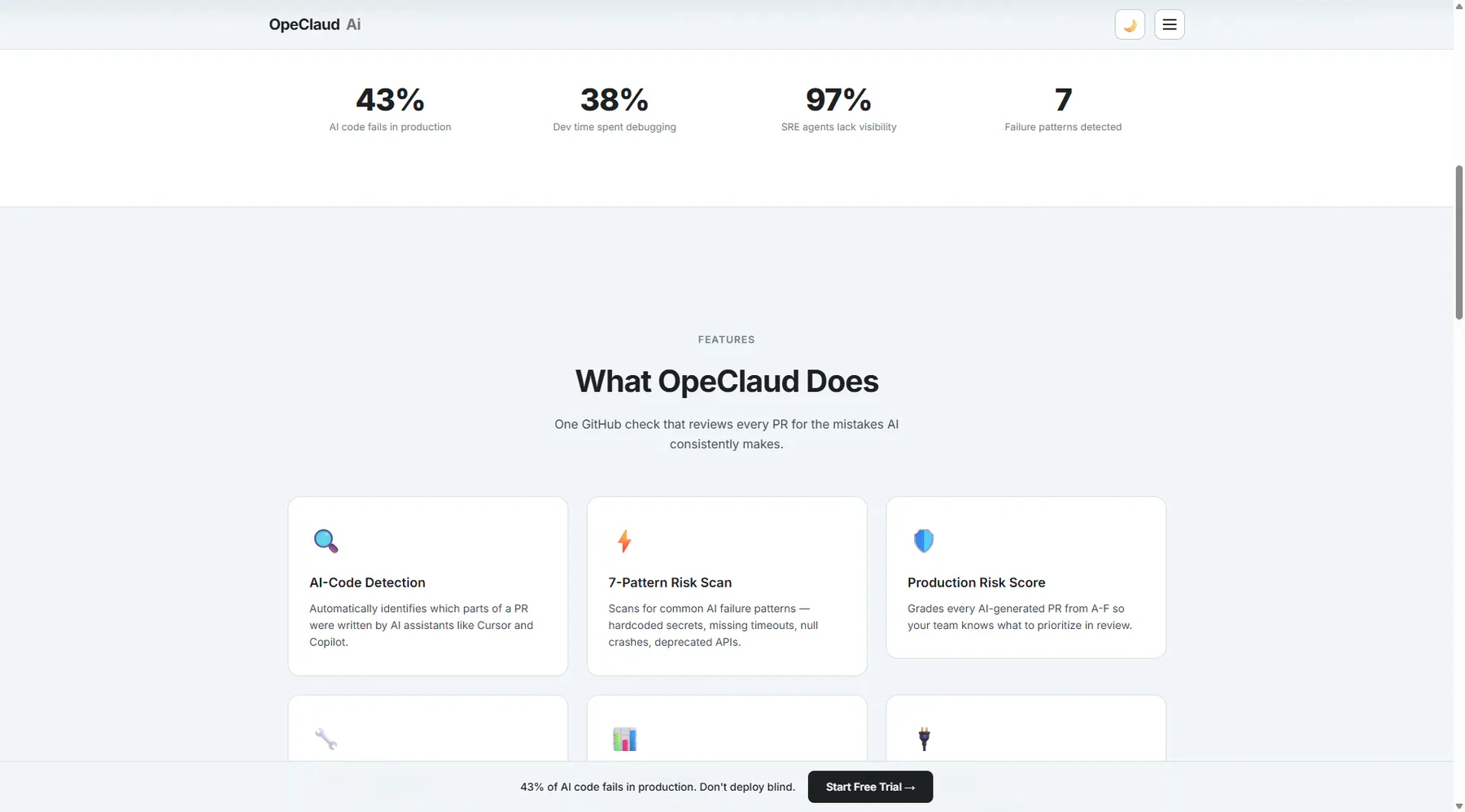Click the plug icon in the feature card
The image size is (1465, 812).
point(924,739)
